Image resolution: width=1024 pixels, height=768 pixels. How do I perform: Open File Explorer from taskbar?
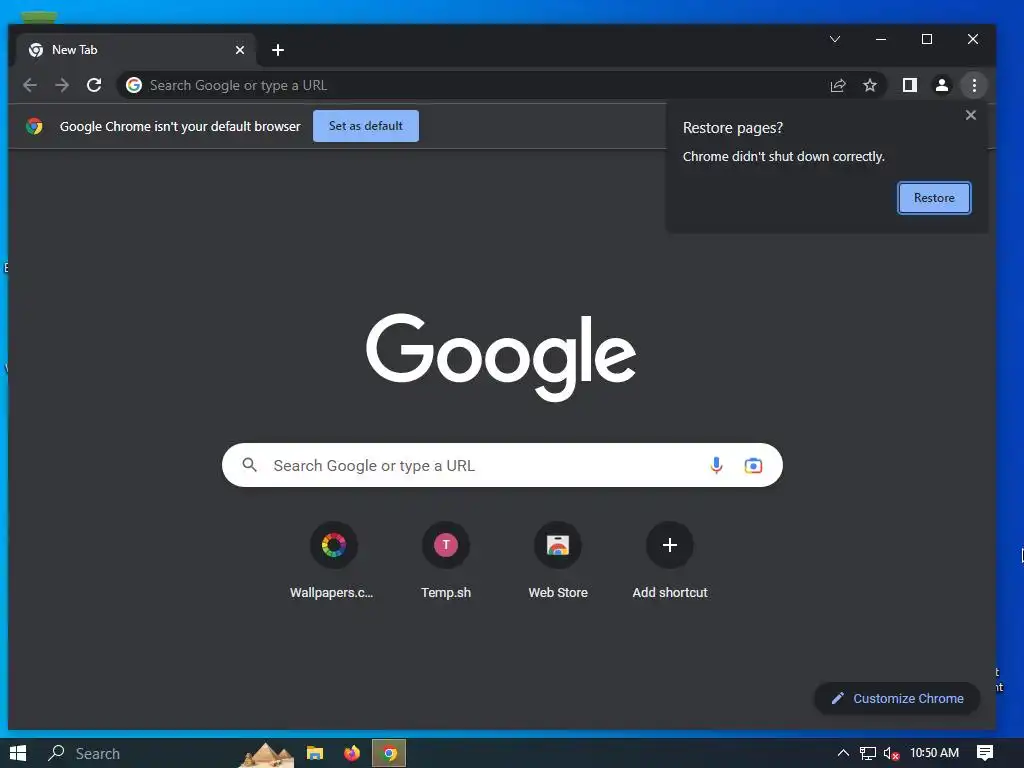(x=315, y=753)
